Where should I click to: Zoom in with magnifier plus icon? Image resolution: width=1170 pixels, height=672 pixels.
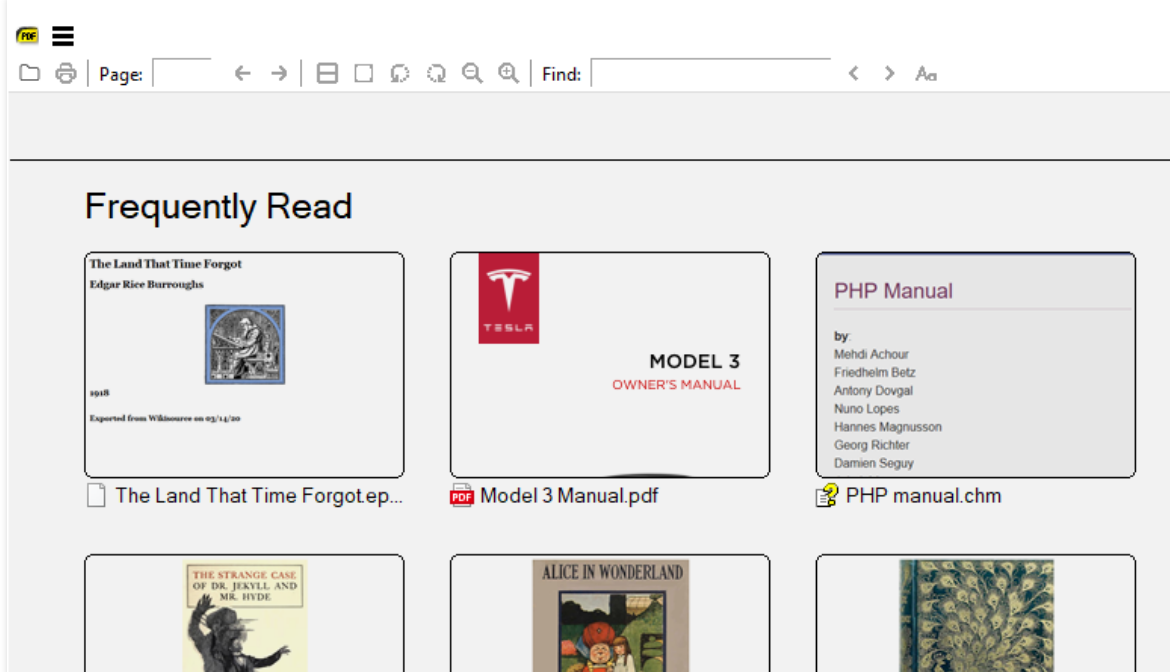pos(508,73)
